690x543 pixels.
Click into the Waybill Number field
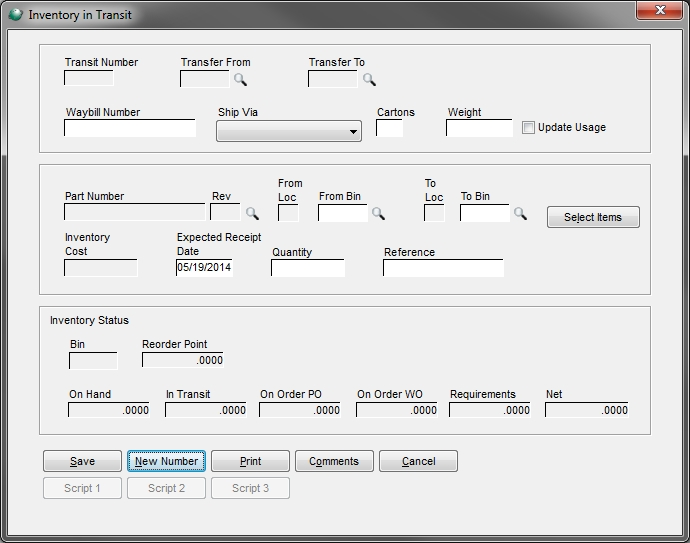tap(130, 128)
